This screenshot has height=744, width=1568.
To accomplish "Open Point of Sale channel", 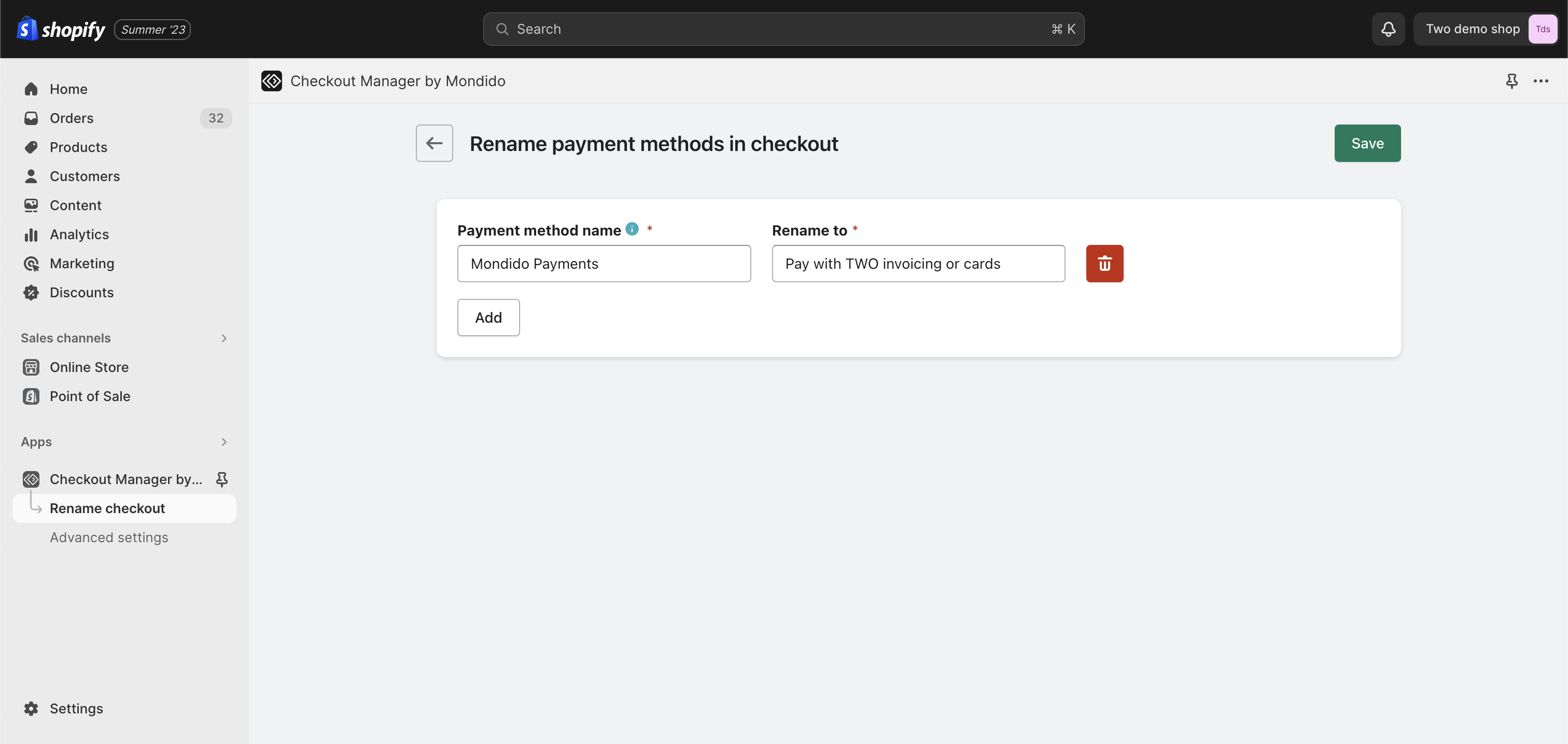I will pos(124,397).
